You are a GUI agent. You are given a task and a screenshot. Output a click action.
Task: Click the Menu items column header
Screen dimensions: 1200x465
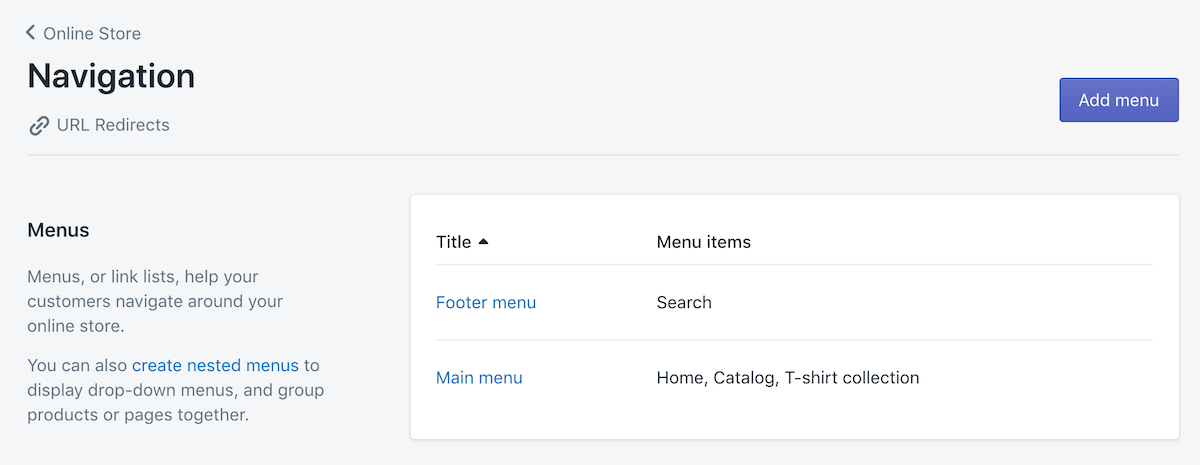[703, 242]
